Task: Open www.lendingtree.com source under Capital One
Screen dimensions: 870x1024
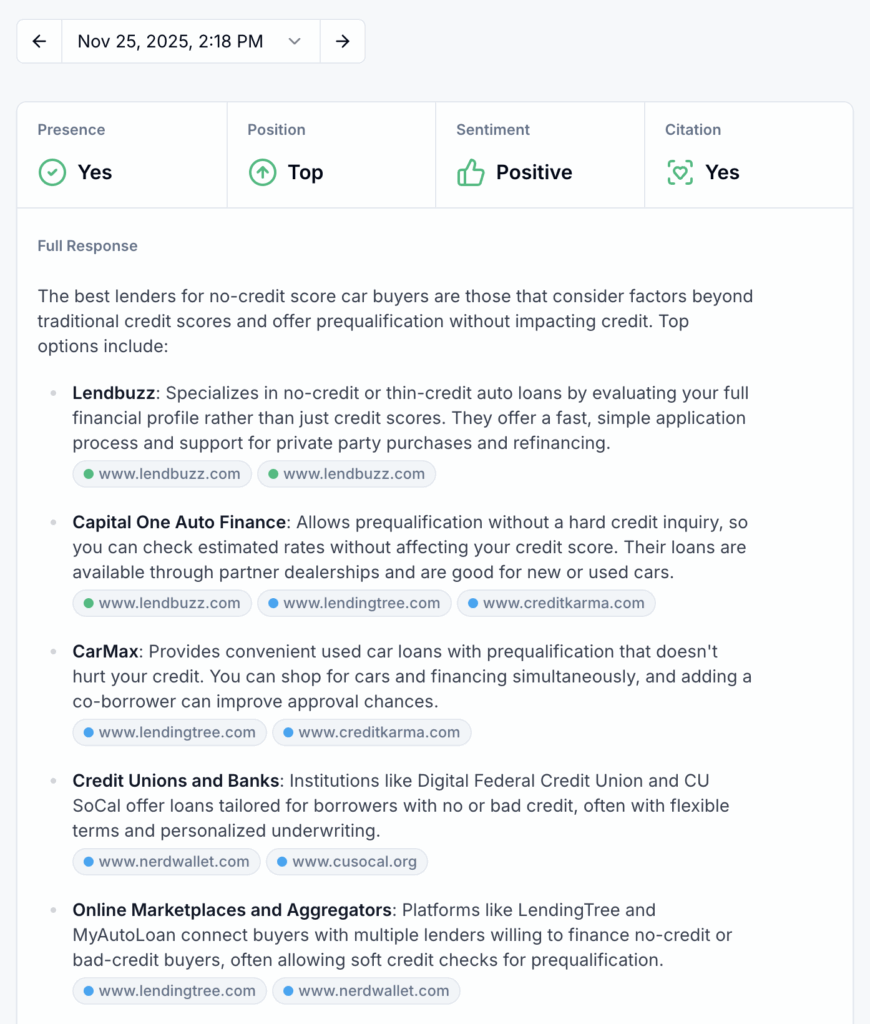Action: 354,603
